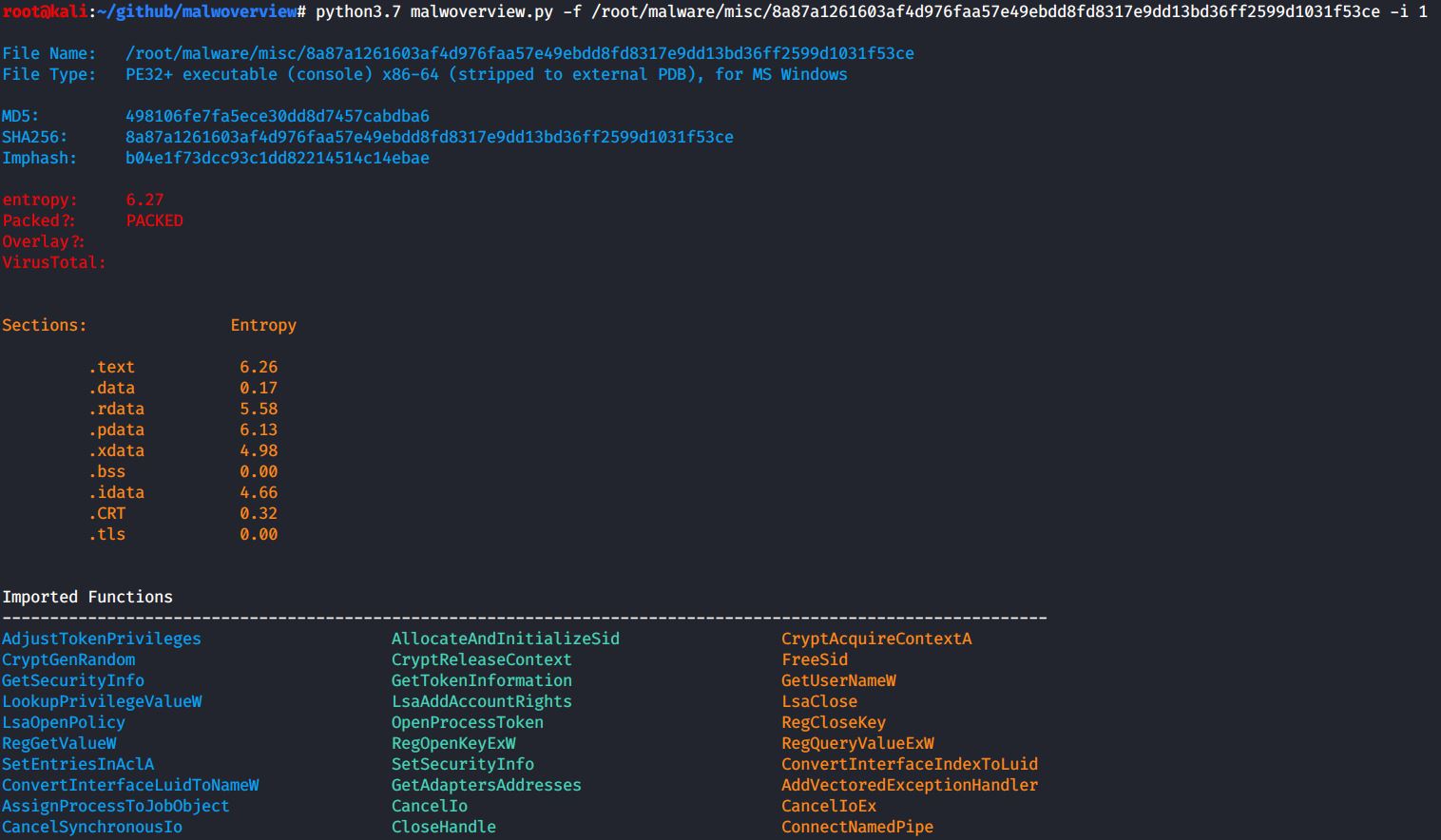Viewport: 1441px width, 840px height.
Task: Click the .xdata entropy value 4.98
Action: (259, 450)
